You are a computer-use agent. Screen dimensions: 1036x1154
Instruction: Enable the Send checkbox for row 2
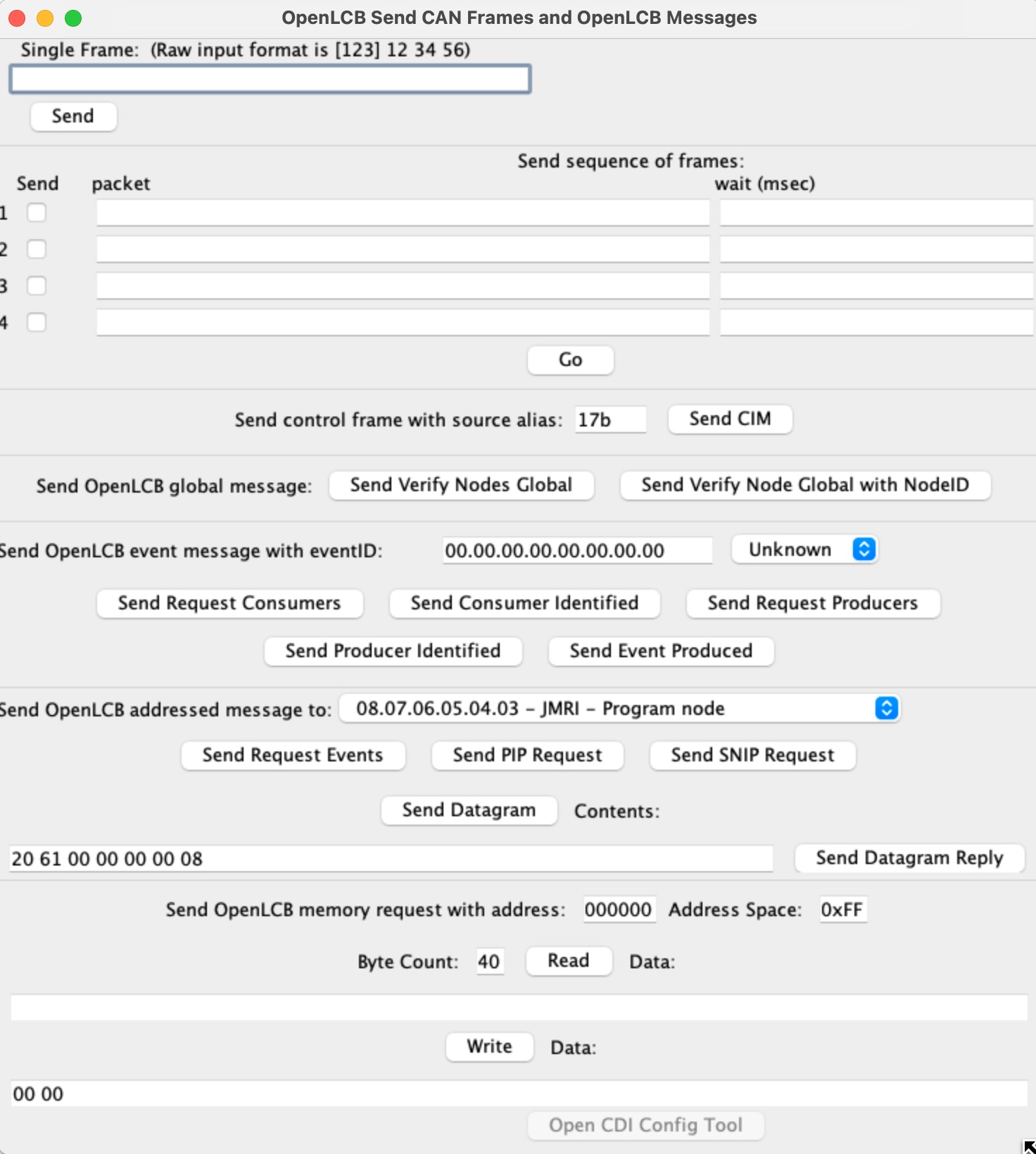tap(37, 249)
